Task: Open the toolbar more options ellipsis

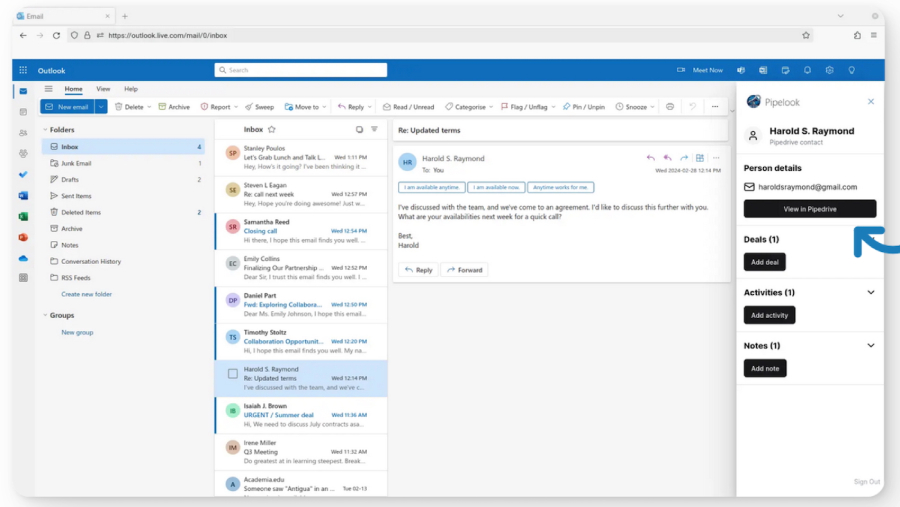Action: click(x=715, y=107)
